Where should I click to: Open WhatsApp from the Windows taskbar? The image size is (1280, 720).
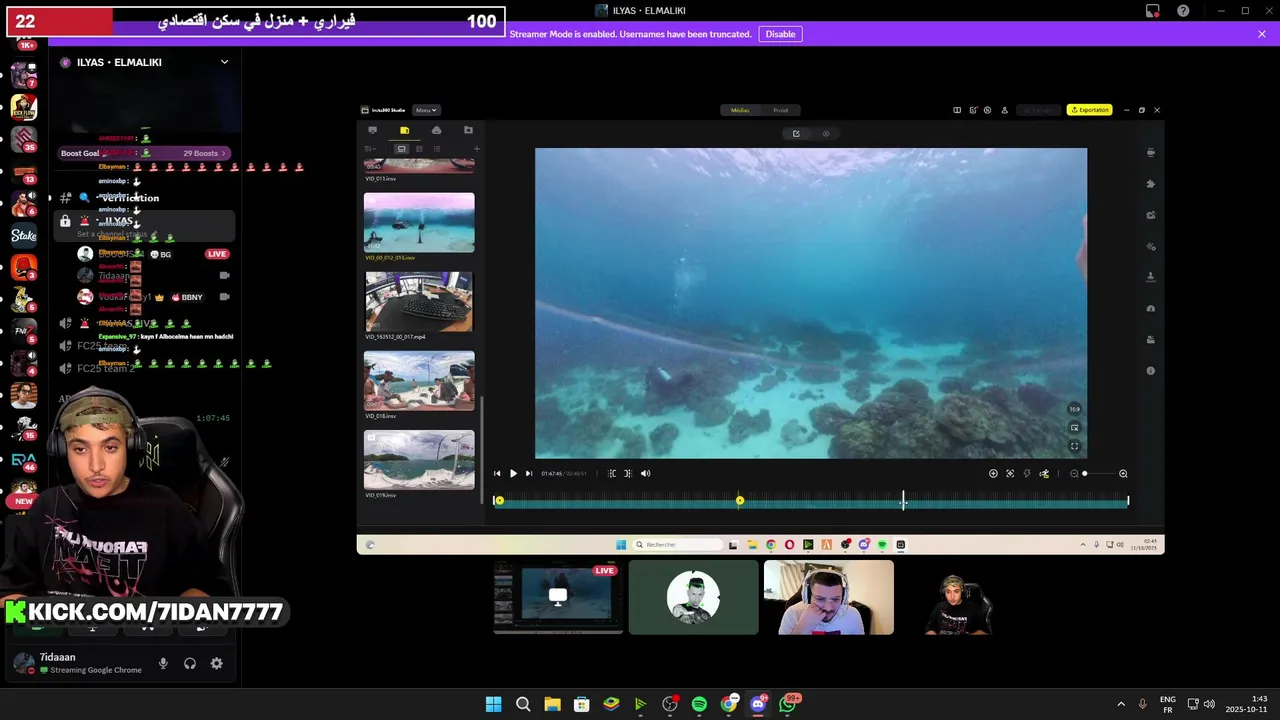[x=788, y=704]
